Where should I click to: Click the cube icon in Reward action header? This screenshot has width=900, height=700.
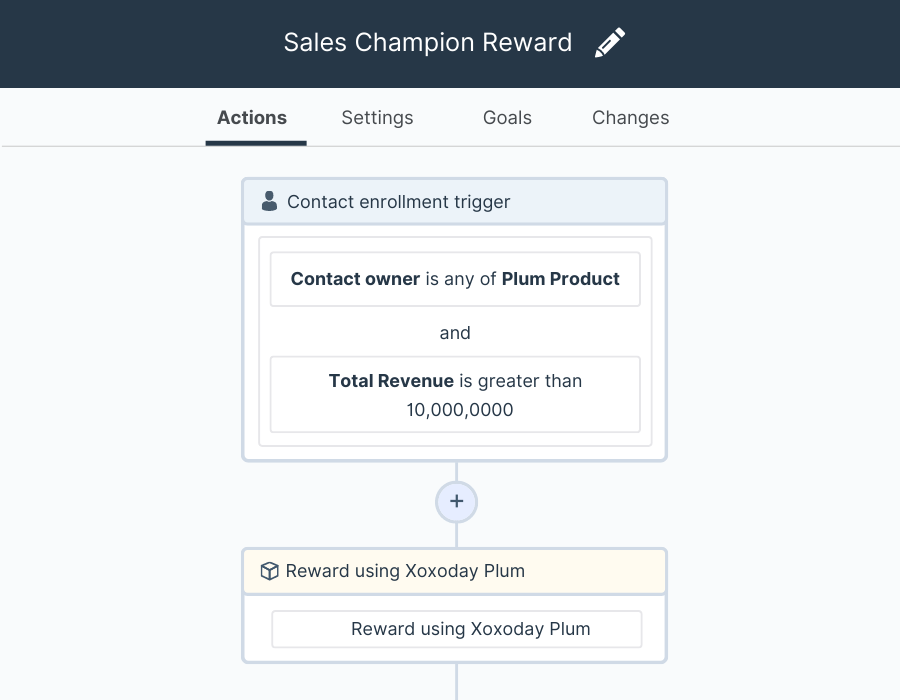pos(269,571)
